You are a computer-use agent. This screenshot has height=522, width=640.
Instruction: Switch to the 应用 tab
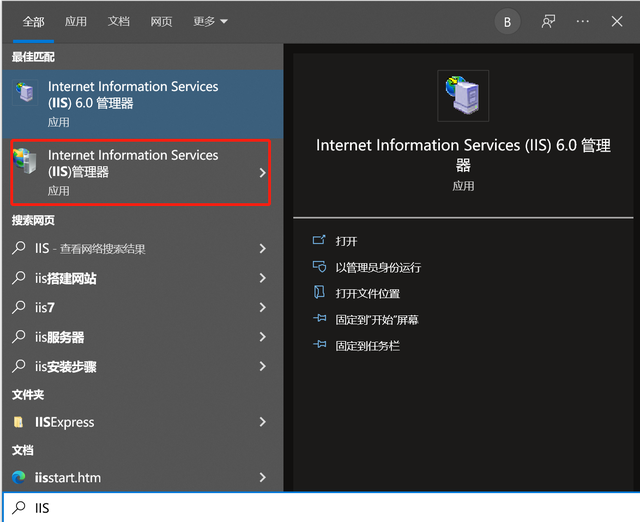[x=76, y=22]
